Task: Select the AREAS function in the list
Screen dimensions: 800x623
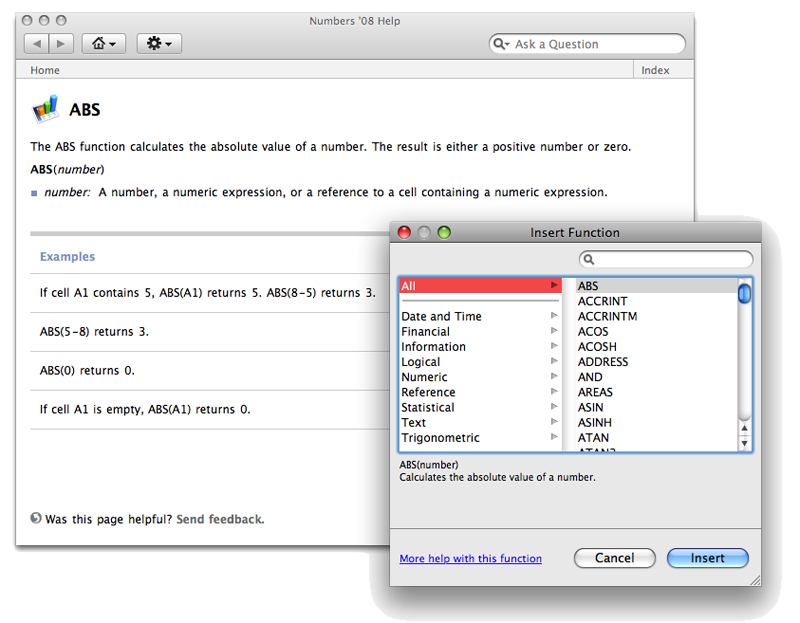Action: point(657,392)
